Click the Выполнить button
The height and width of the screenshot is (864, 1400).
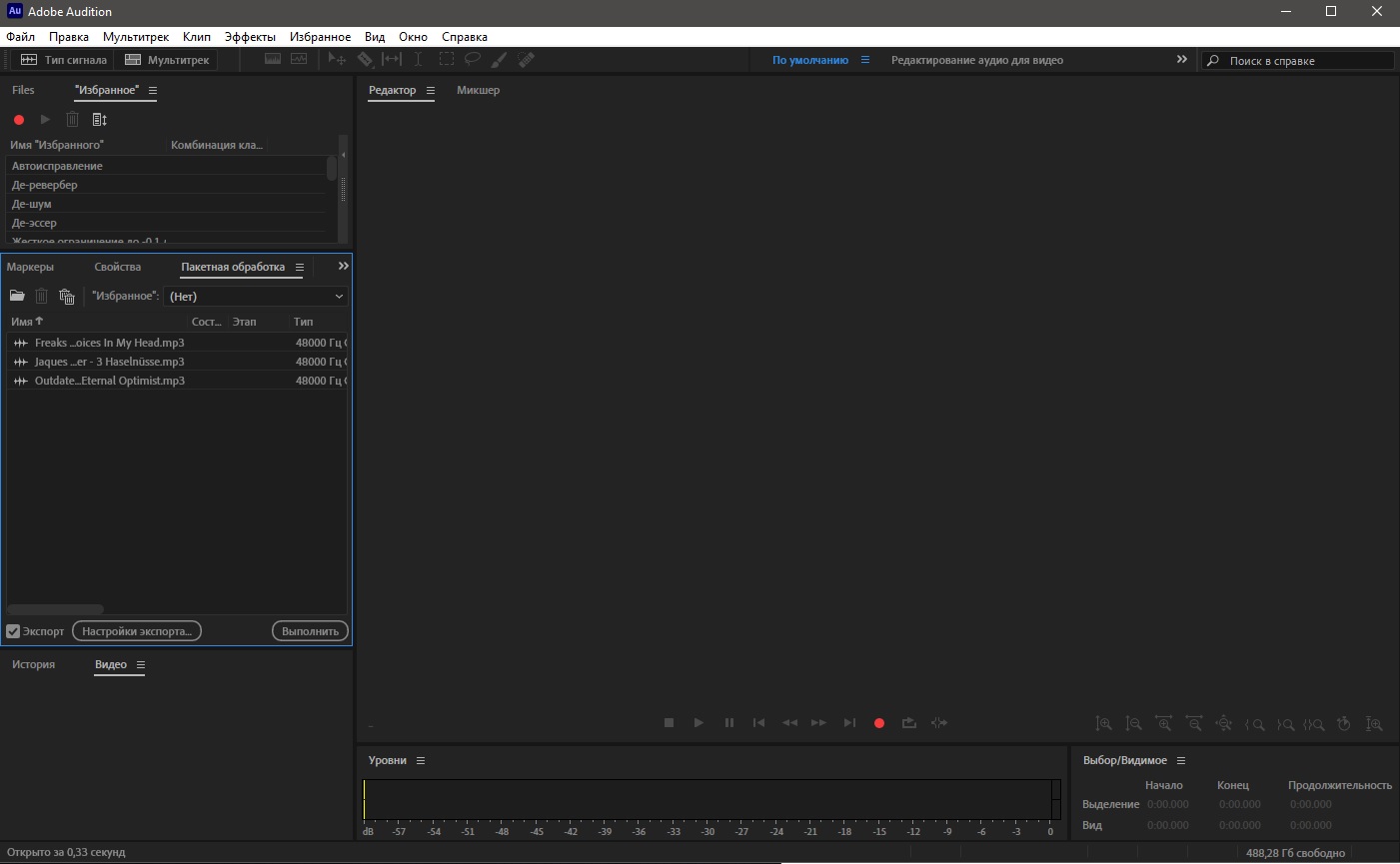[x=310, y=631]
